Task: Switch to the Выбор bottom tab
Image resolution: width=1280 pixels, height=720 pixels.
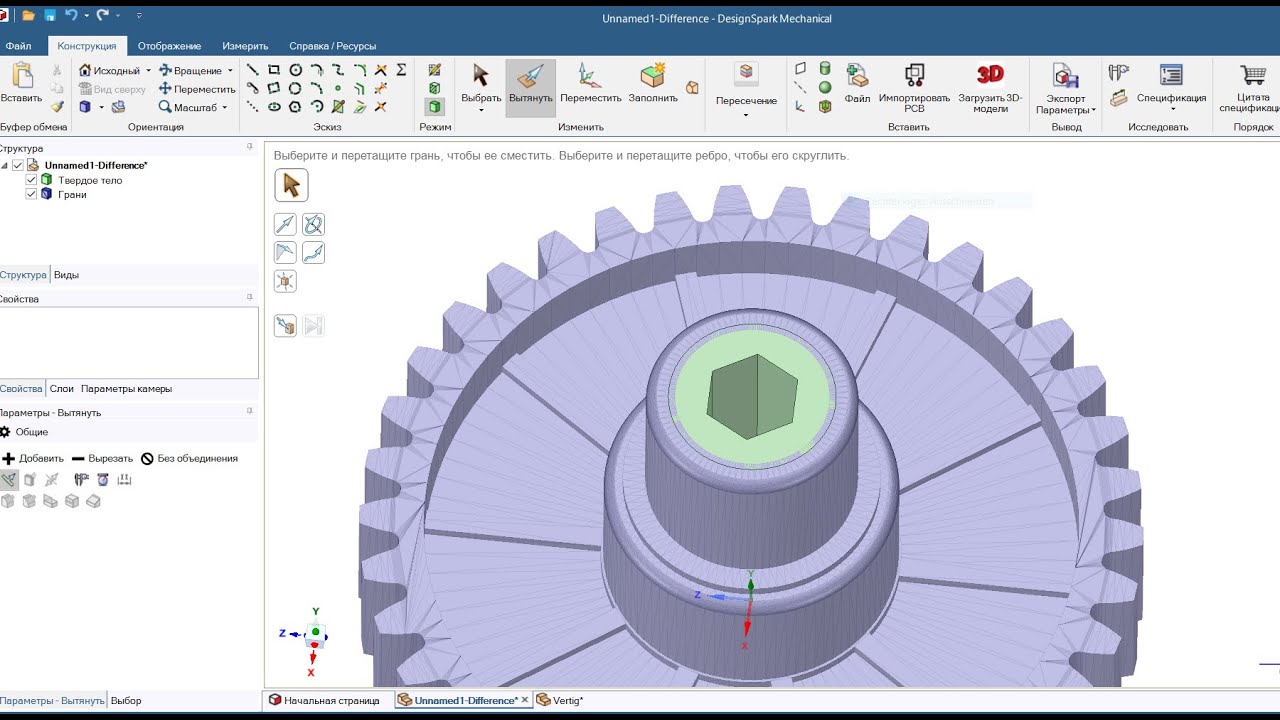Action: coord(126,701)
